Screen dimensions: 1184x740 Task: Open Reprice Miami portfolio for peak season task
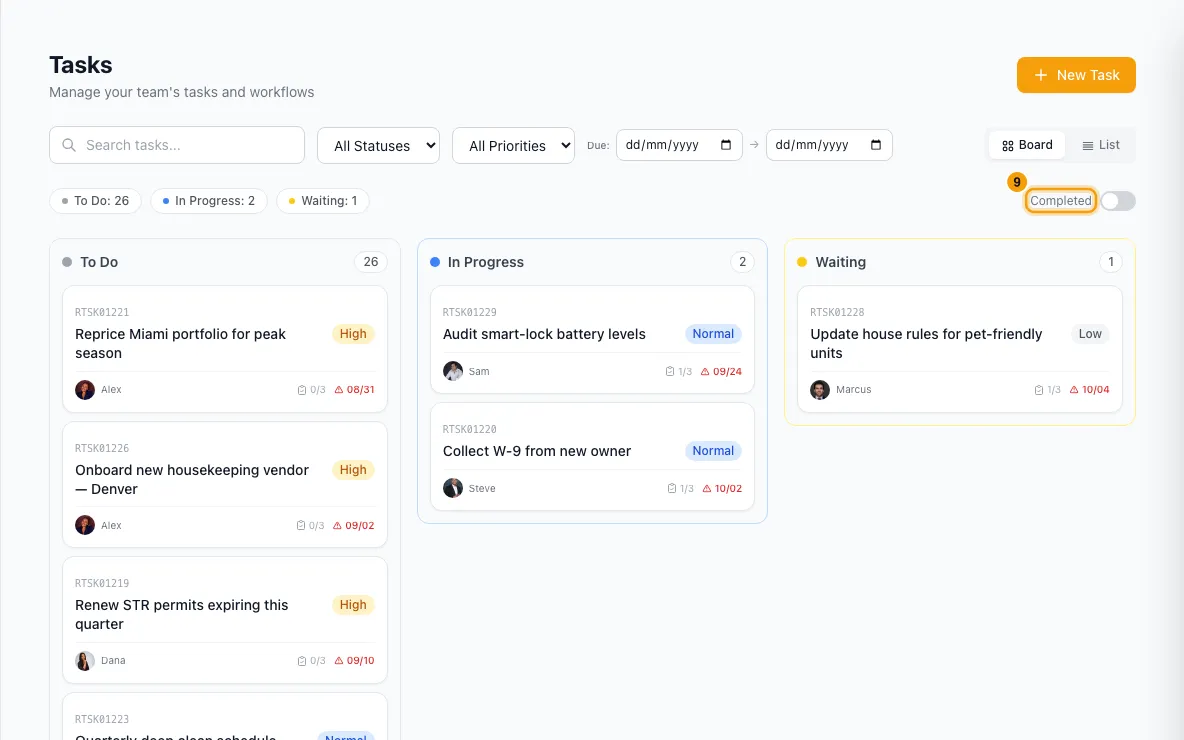(225, 349)
